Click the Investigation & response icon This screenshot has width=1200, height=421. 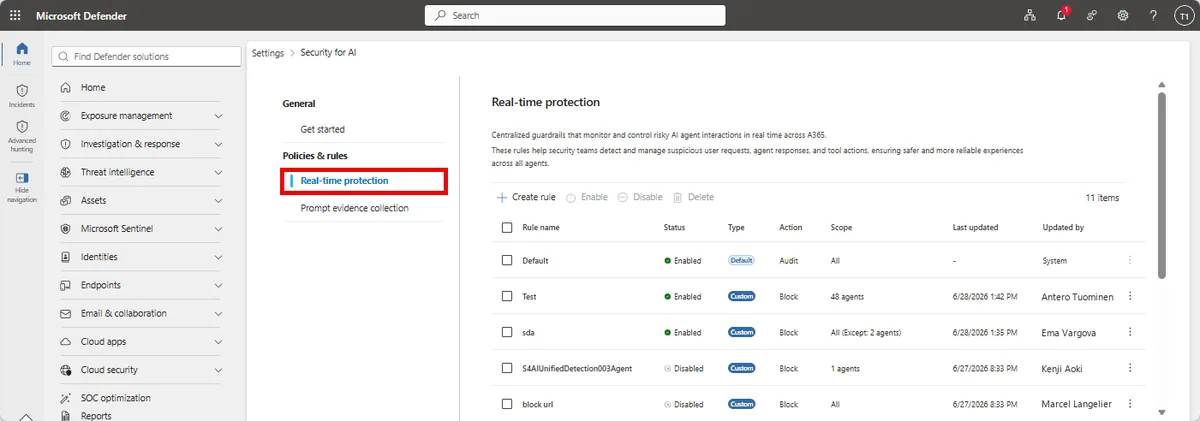click(66, 144)
